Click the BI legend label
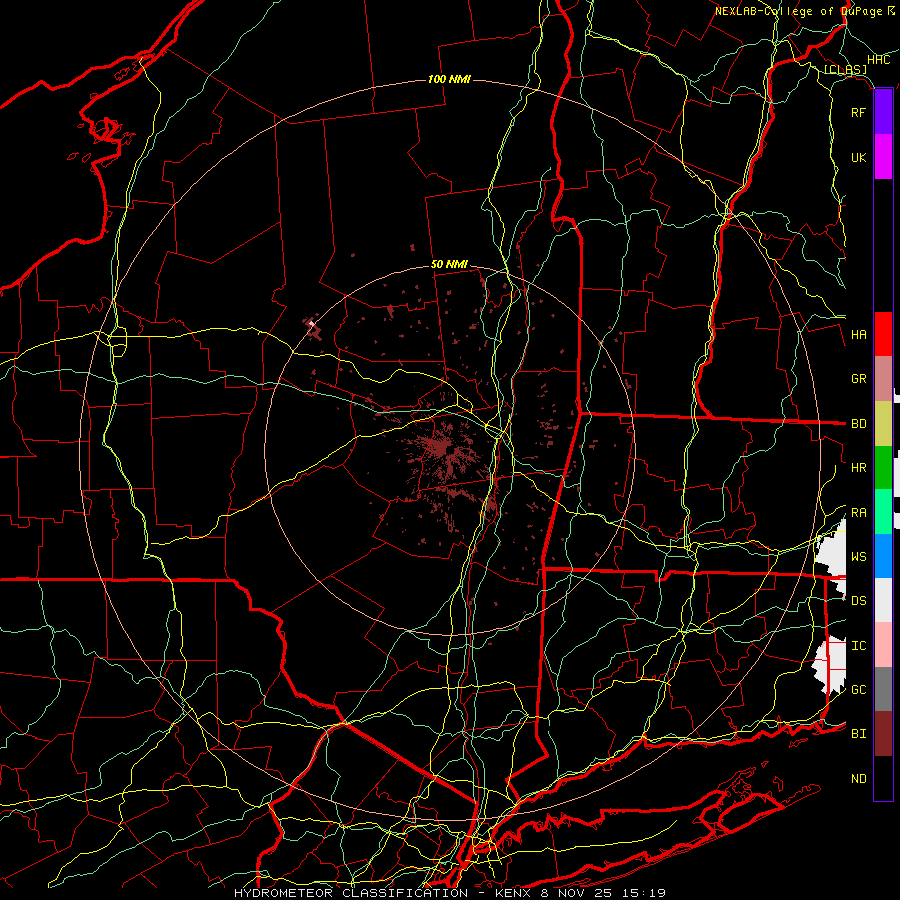Image resolution: width=900 pixels, height=900 pixels. [858, 734]
